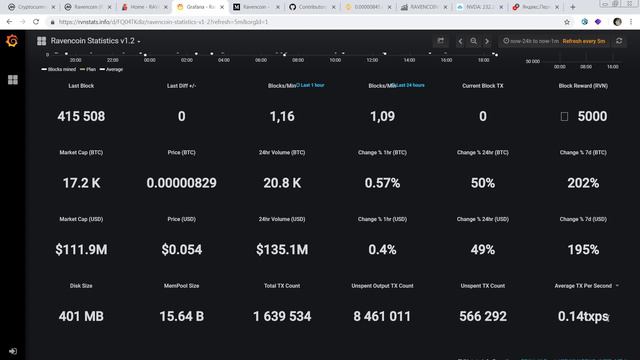
Task: Expand the Ravencoin Statistics v1.2 dashboard dropdown
Action: [x=139, y=42]
